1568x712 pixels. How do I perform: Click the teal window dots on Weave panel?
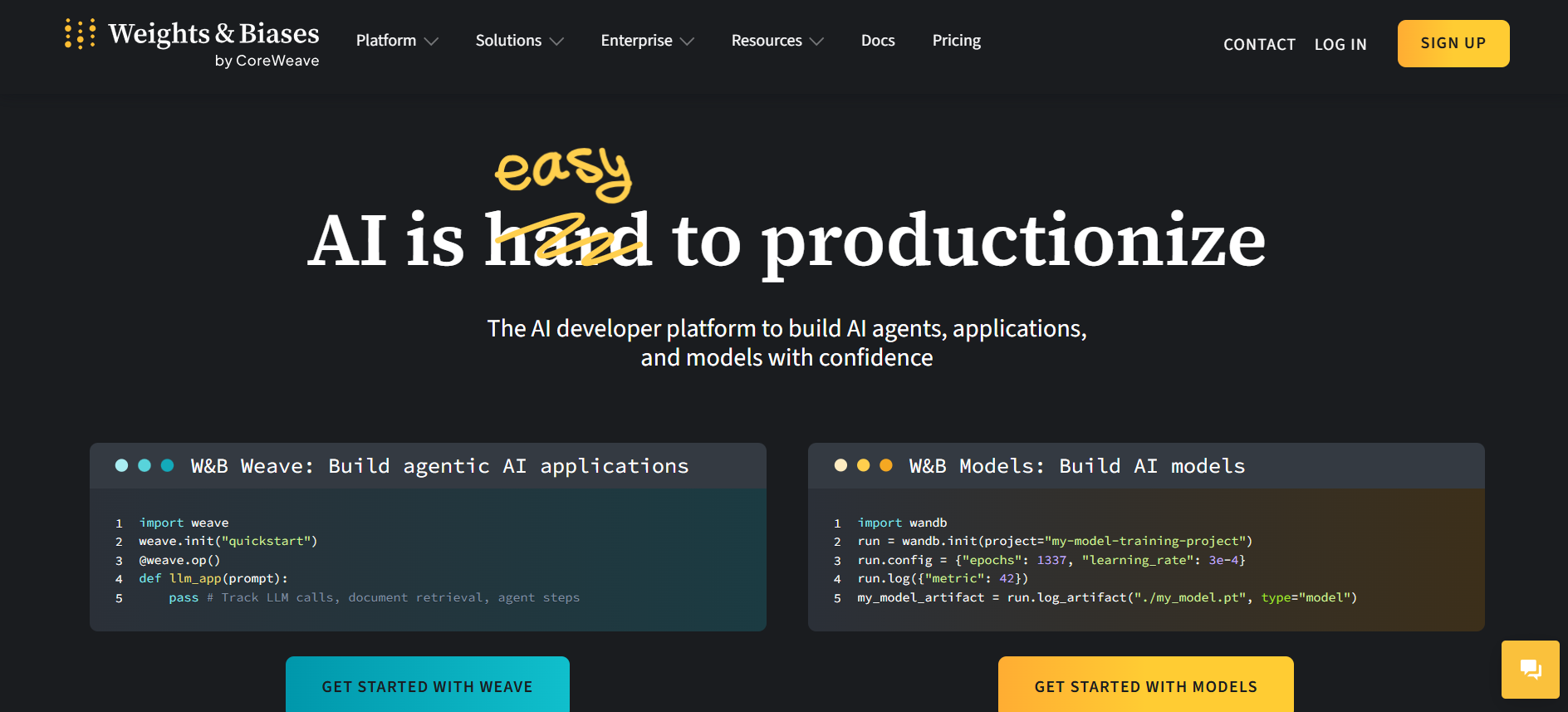(145, 465)
